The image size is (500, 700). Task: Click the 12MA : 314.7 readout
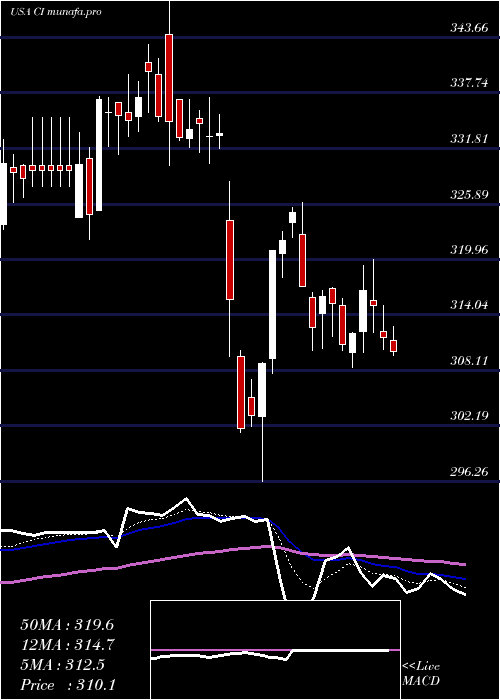pyautogui.click(x=68, y=645)
